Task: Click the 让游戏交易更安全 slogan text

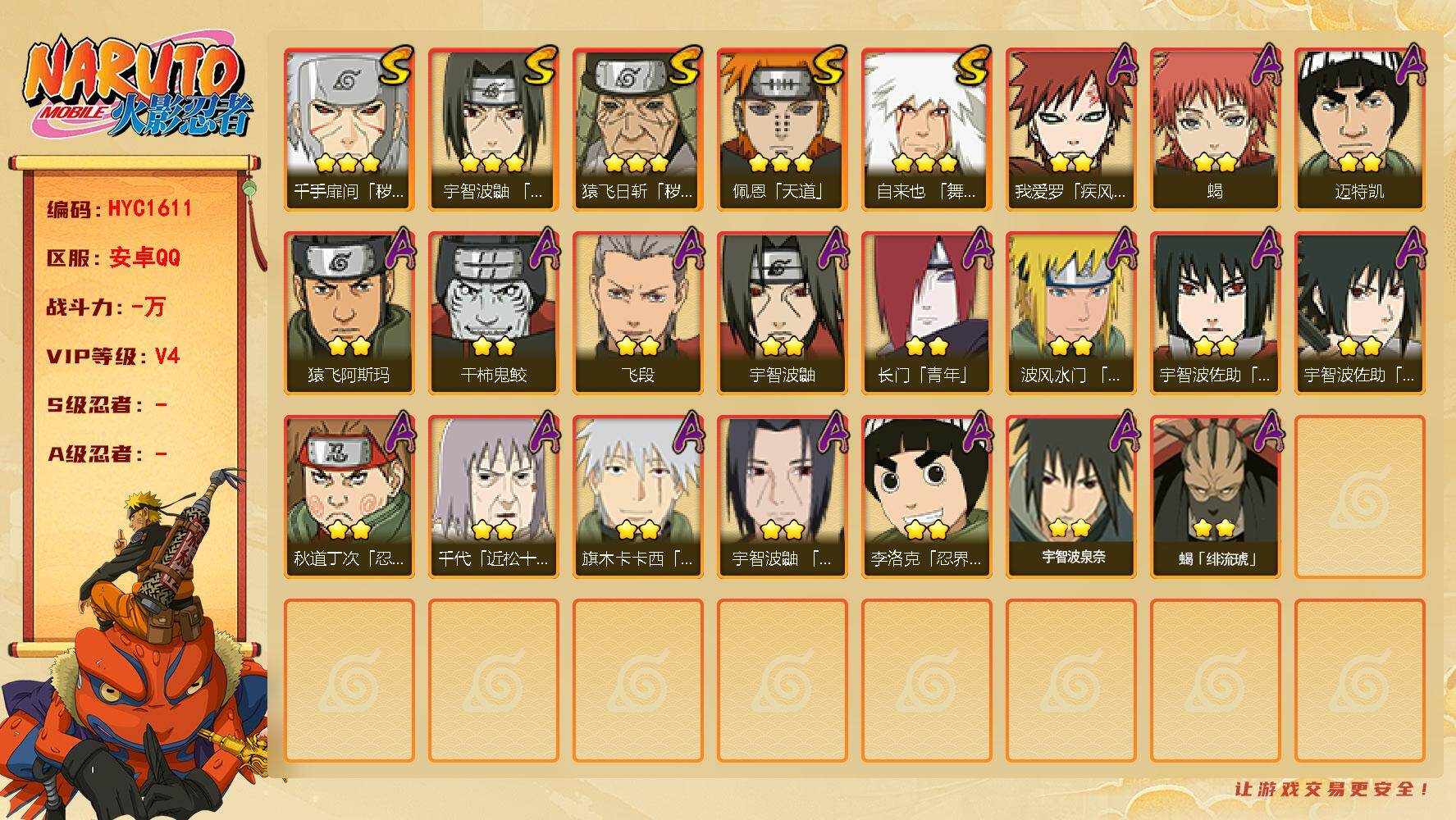Action: [x=1332, y=789]
